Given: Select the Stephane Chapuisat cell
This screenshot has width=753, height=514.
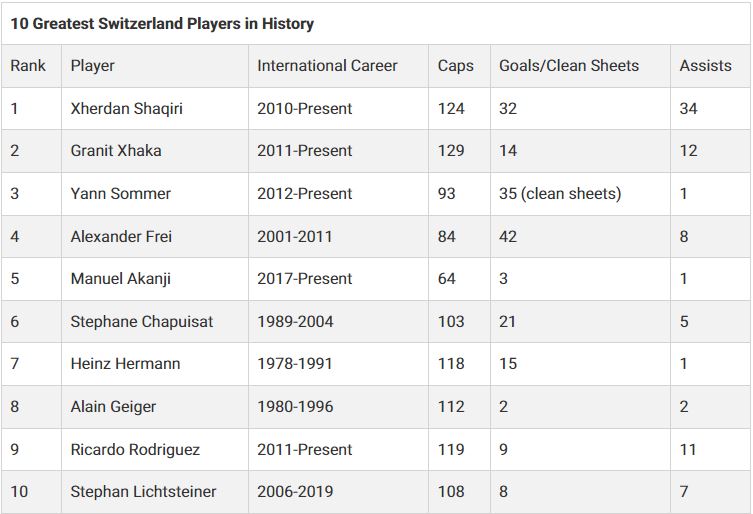Looking at the screenshot, I should (155, 321).
